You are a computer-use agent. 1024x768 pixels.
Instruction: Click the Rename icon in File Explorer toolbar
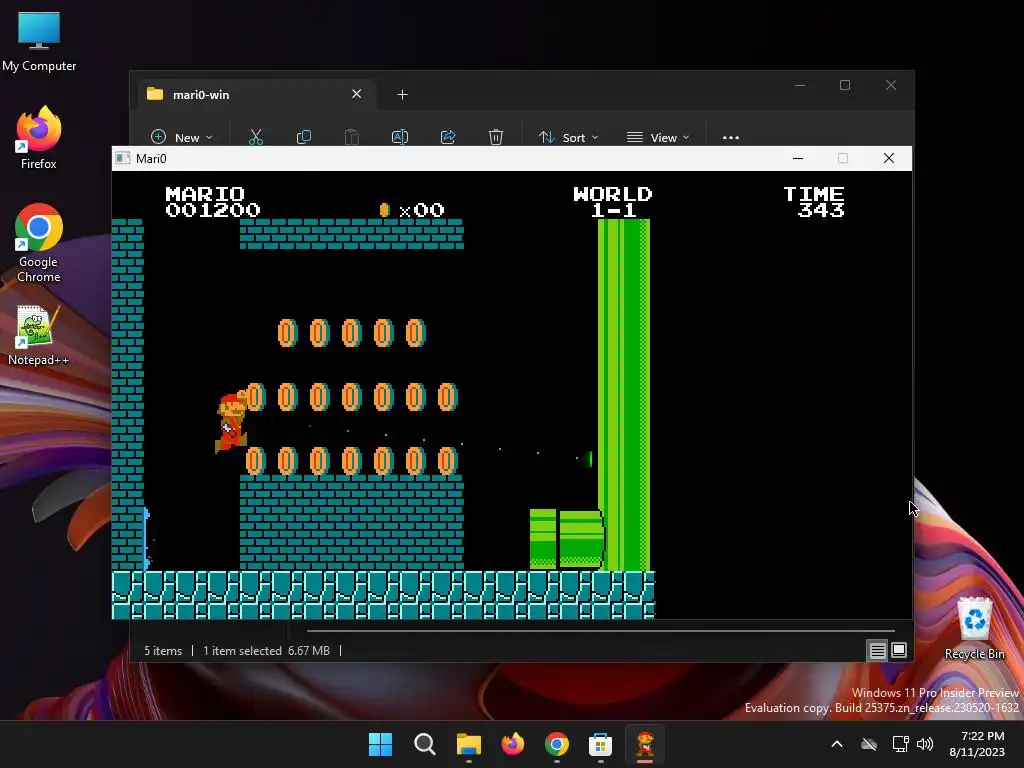coord(400,137)
